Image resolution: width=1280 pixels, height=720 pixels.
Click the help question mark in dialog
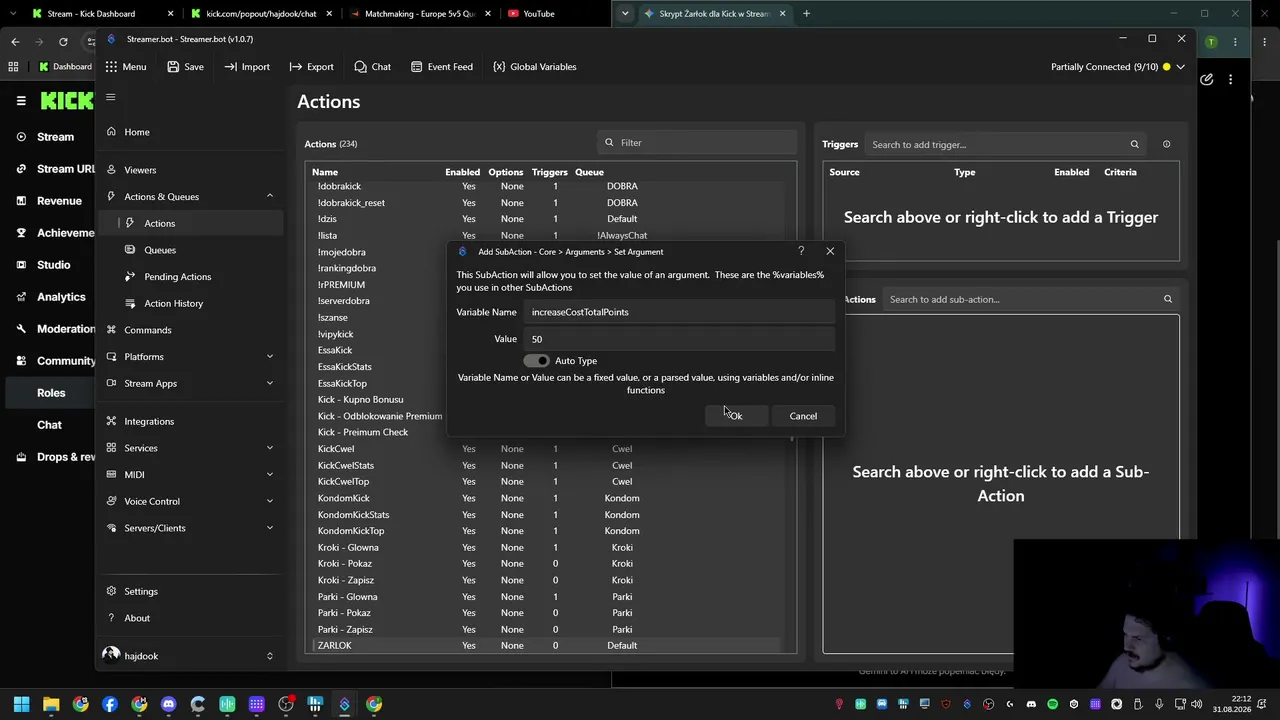801,251
